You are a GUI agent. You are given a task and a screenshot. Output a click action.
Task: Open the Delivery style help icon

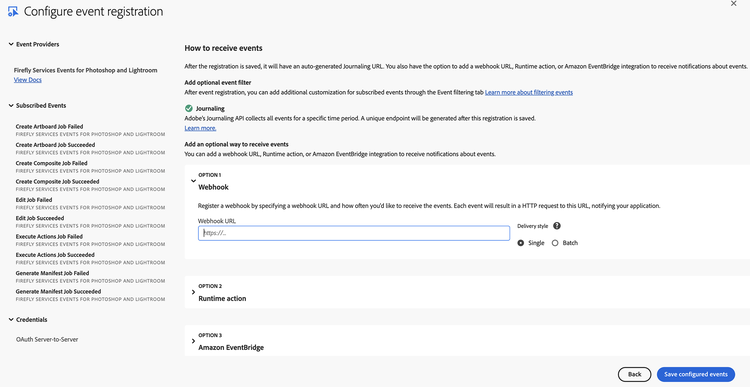(x=557, y=226)
